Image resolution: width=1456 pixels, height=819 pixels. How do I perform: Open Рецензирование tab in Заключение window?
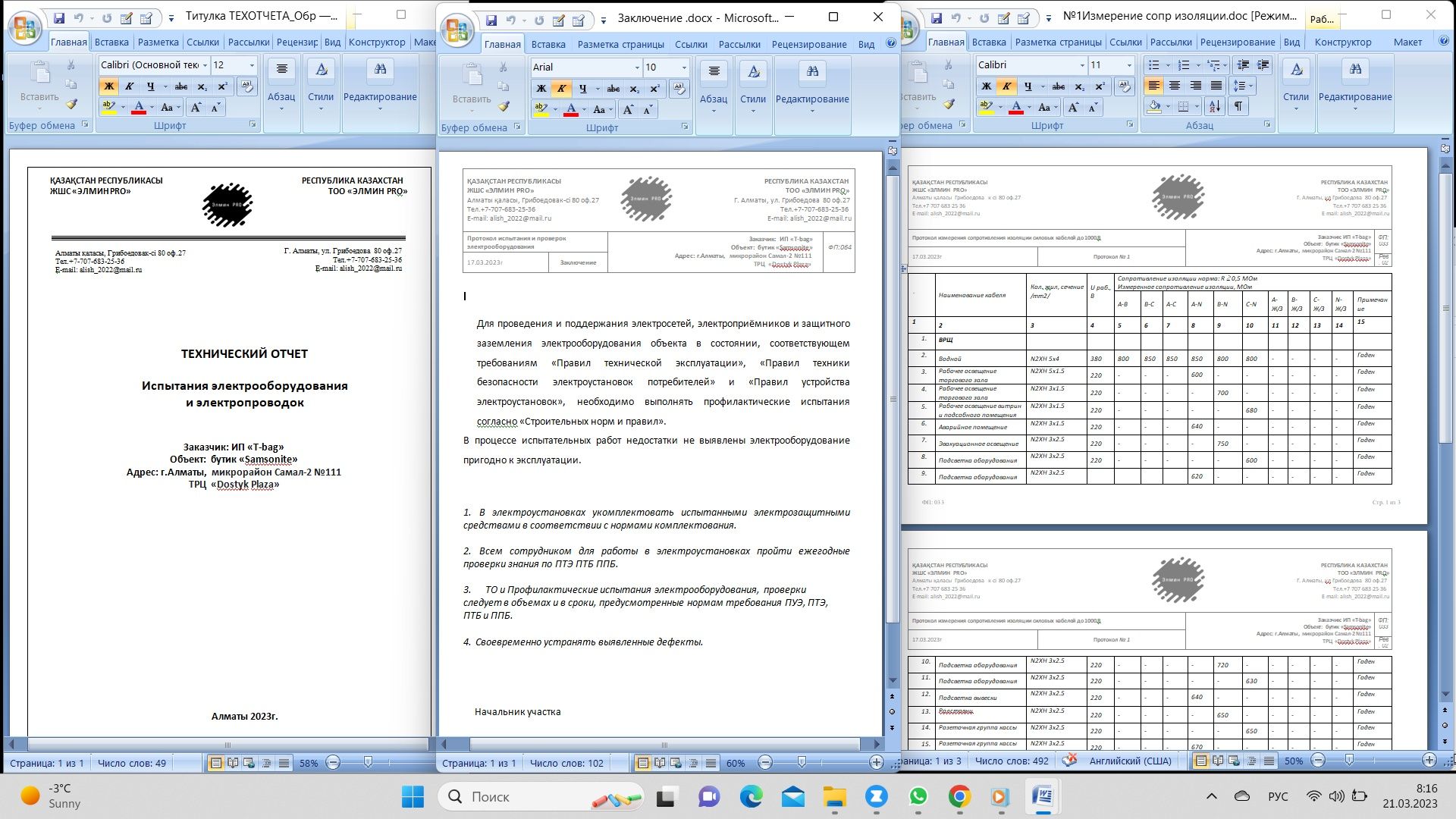click(x=809, y=44)
